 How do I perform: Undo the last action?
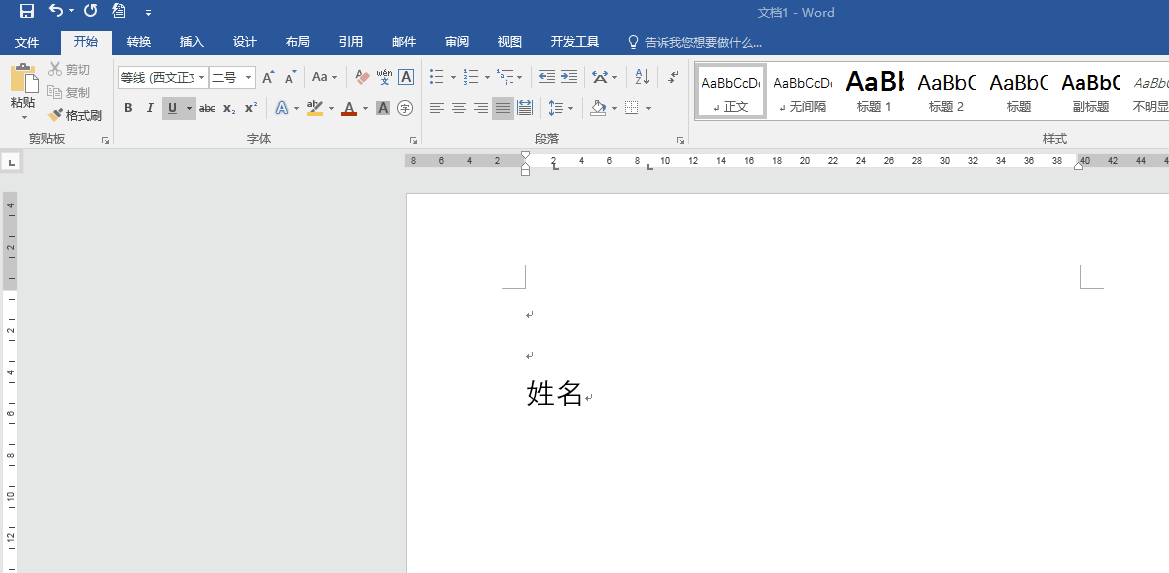(x=56, y=11)
